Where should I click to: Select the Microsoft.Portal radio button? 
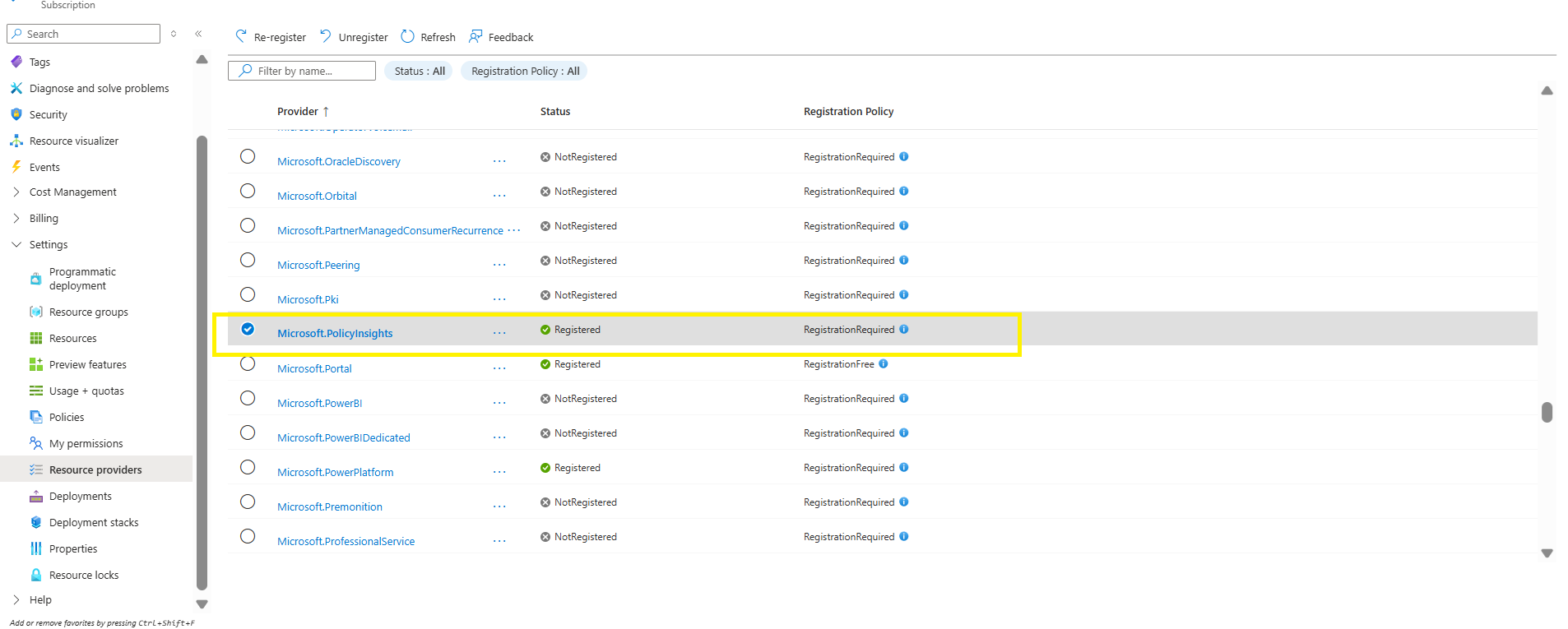[248, 363]
